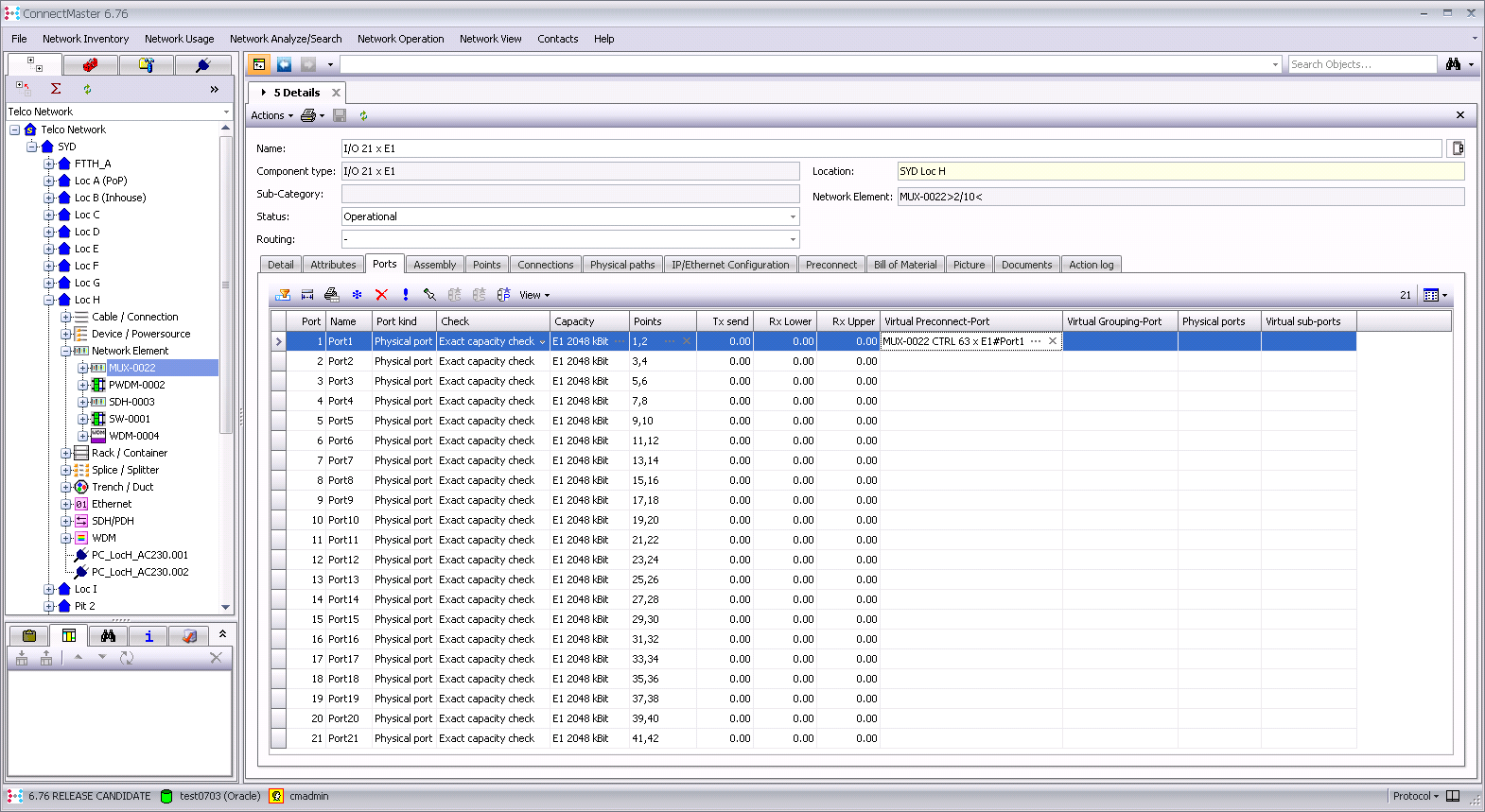
Task: Open the Contacts menu
Action: (558, 39)
